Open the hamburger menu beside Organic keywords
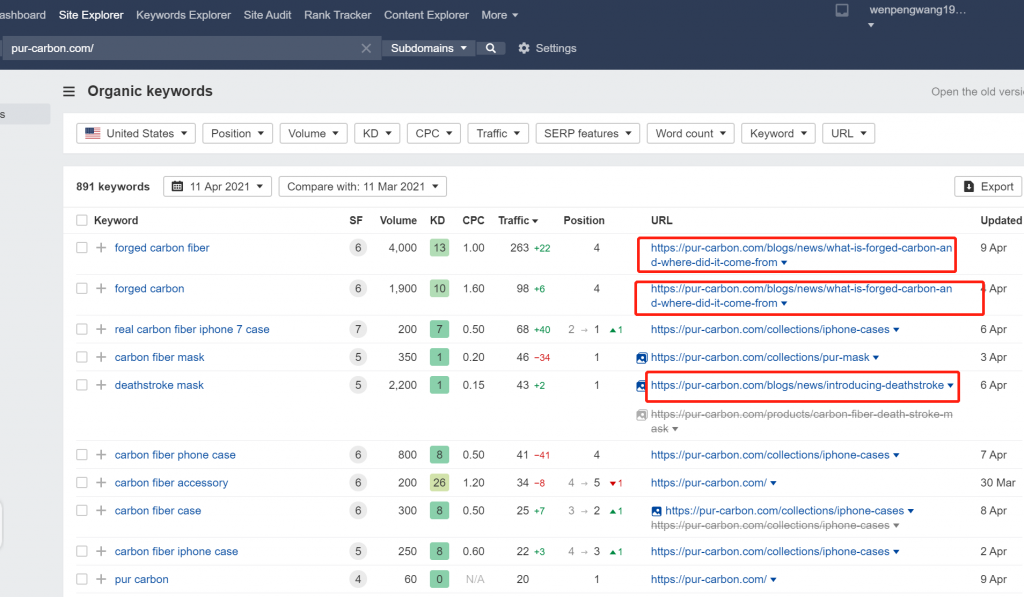 (x=69, y=91)
